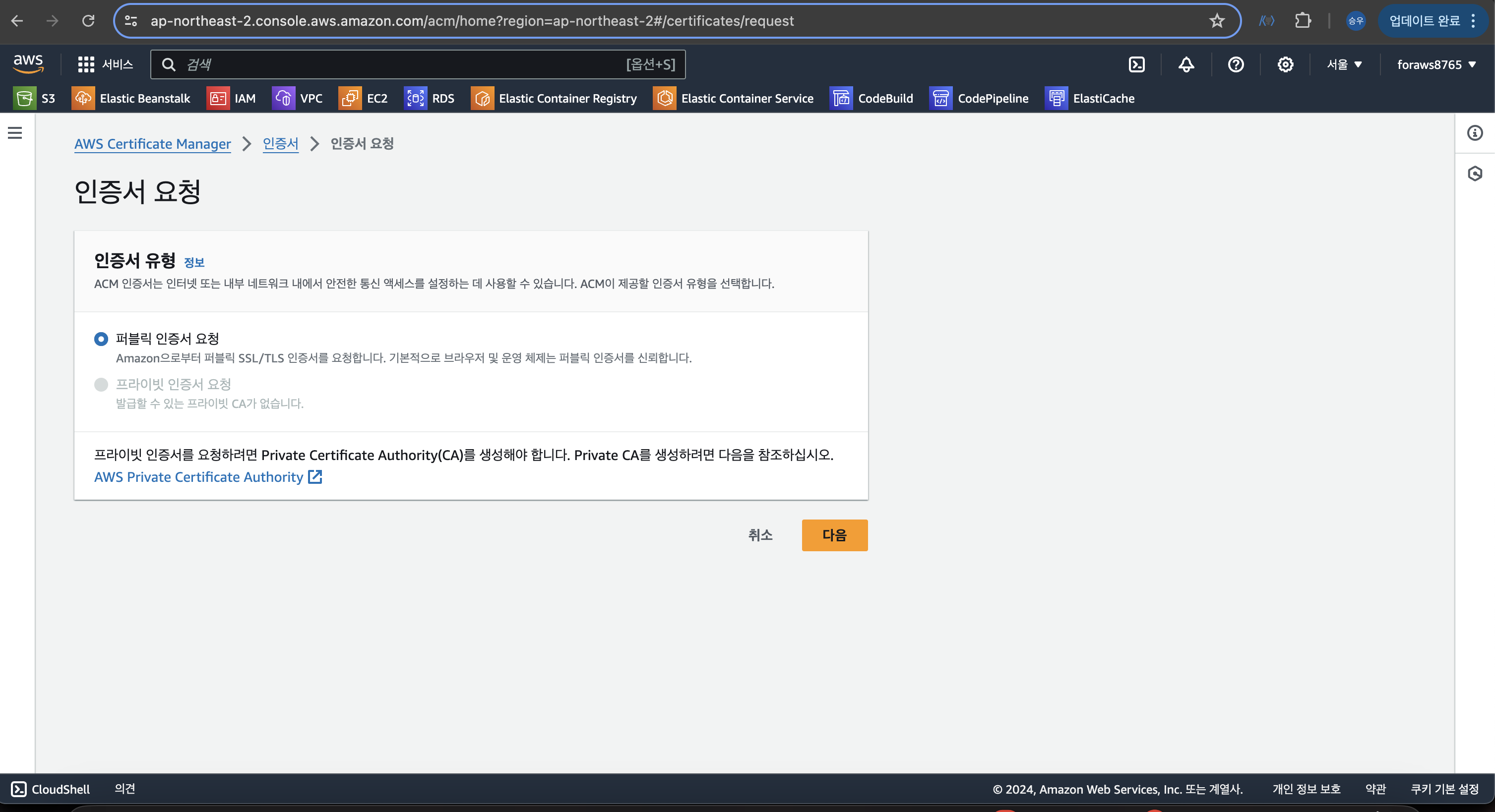Open the notifications bell
The image size is (1495, 812).
point(1186,64)
